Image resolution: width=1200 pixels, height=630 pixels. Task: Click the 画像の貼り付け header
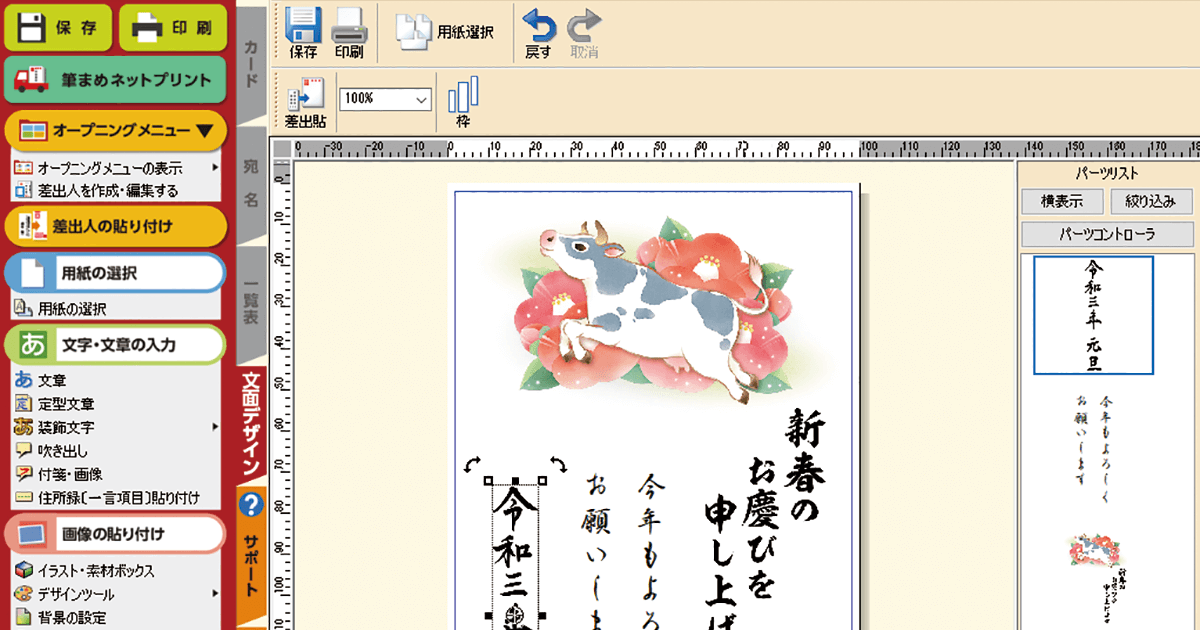tap(115, 534)
